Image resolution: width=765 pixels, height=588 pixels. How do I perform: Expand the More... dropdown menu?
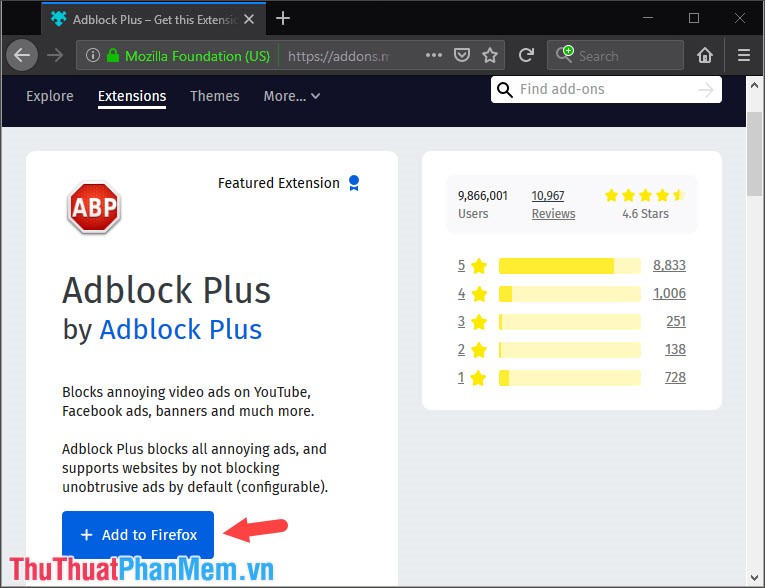point(292,96)
